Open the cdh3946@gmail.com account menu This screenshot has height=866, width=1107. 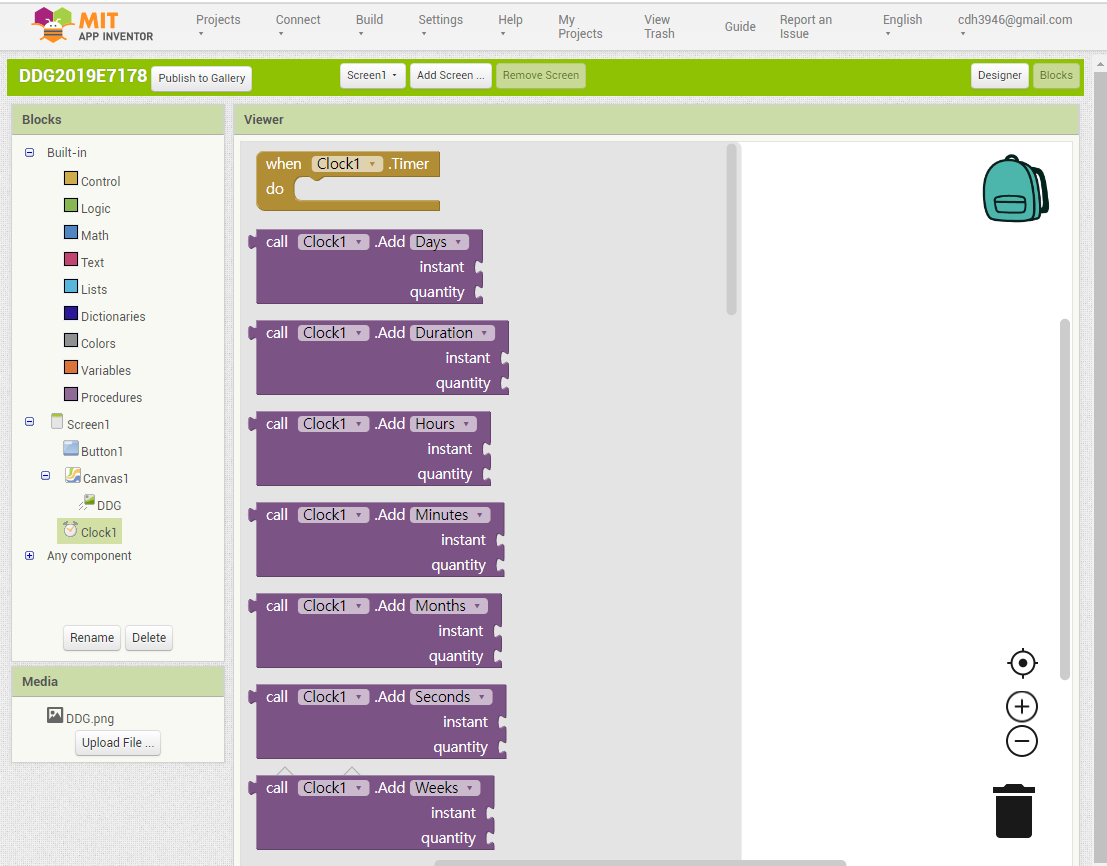click(x=1015, y=26)
